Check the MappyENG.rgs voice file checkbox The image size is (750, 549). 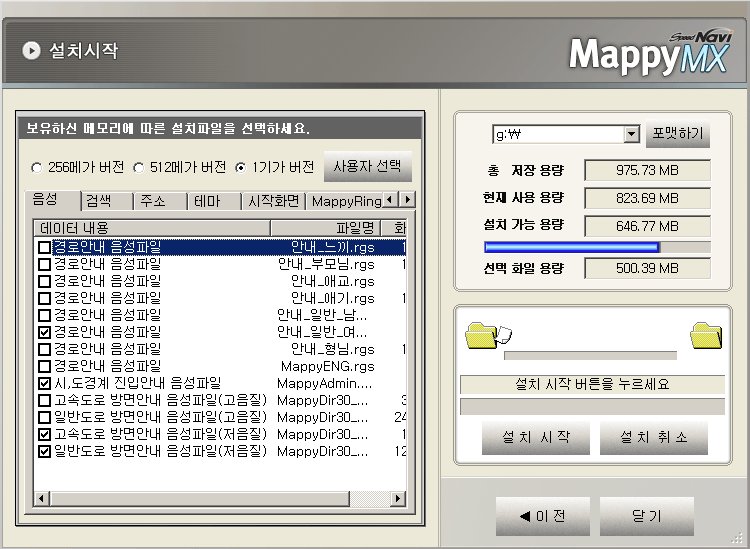click(x=44, y=366)
